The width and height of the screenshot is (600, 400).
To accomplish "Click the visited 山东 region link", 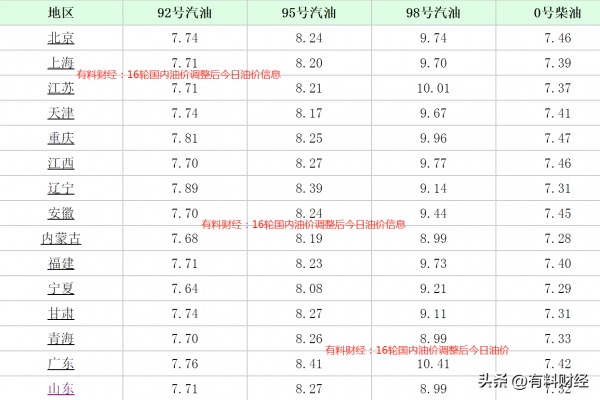I will coord(61,389).
